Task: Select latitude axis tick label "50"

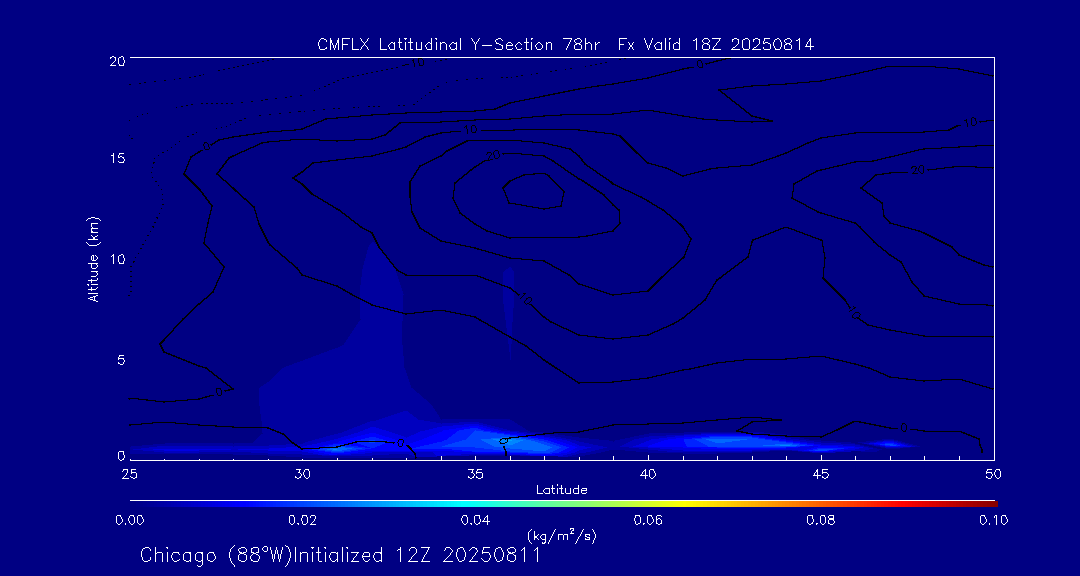Action: 993,474
